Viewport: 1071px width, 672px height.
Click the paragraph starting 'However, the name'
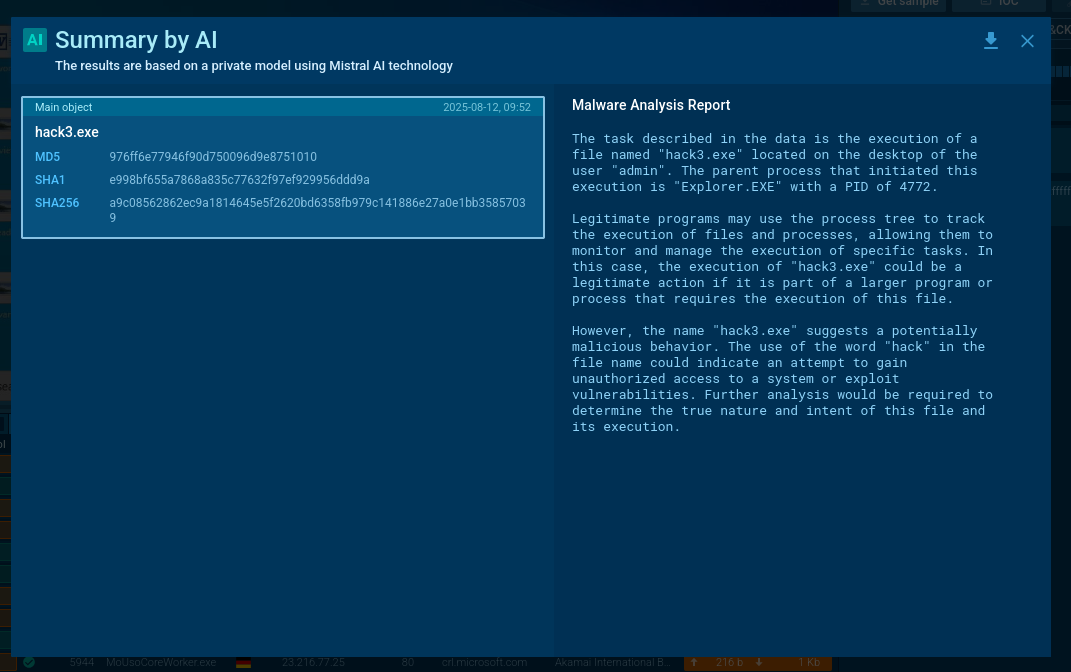(782, 378)
